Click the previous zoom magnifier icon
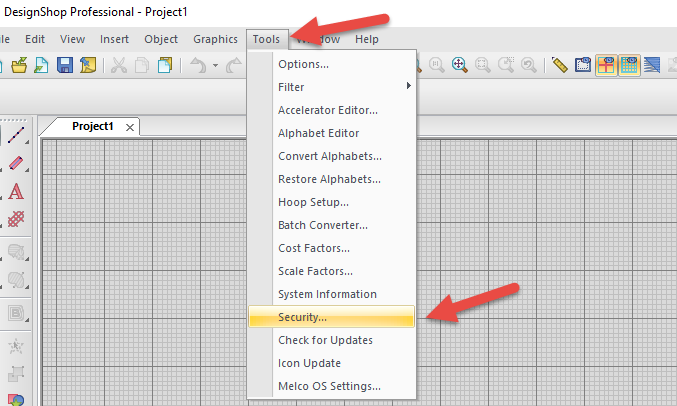 (528, 66)
